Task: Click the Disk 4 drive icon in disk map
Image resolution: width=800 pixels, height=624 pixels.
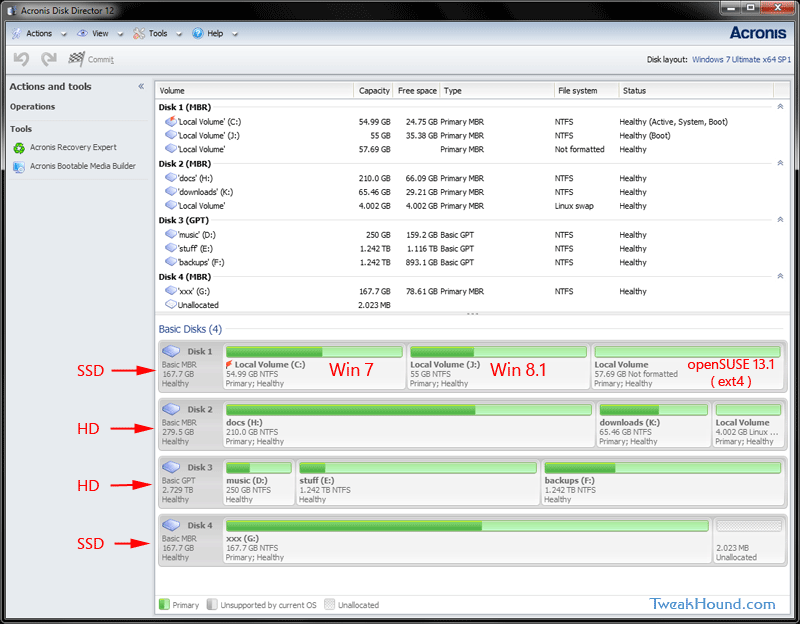Action: [171, 525]
